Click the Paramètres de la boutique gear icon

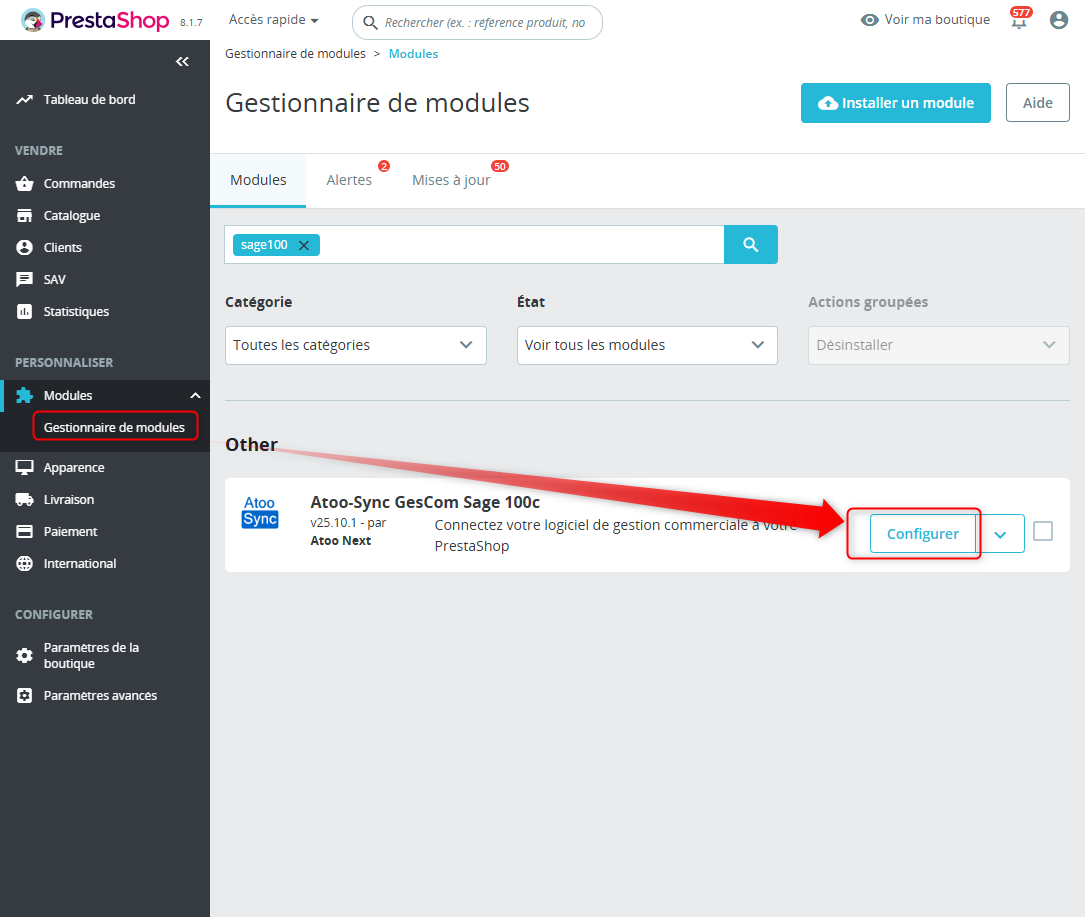(x=24, y=655)
